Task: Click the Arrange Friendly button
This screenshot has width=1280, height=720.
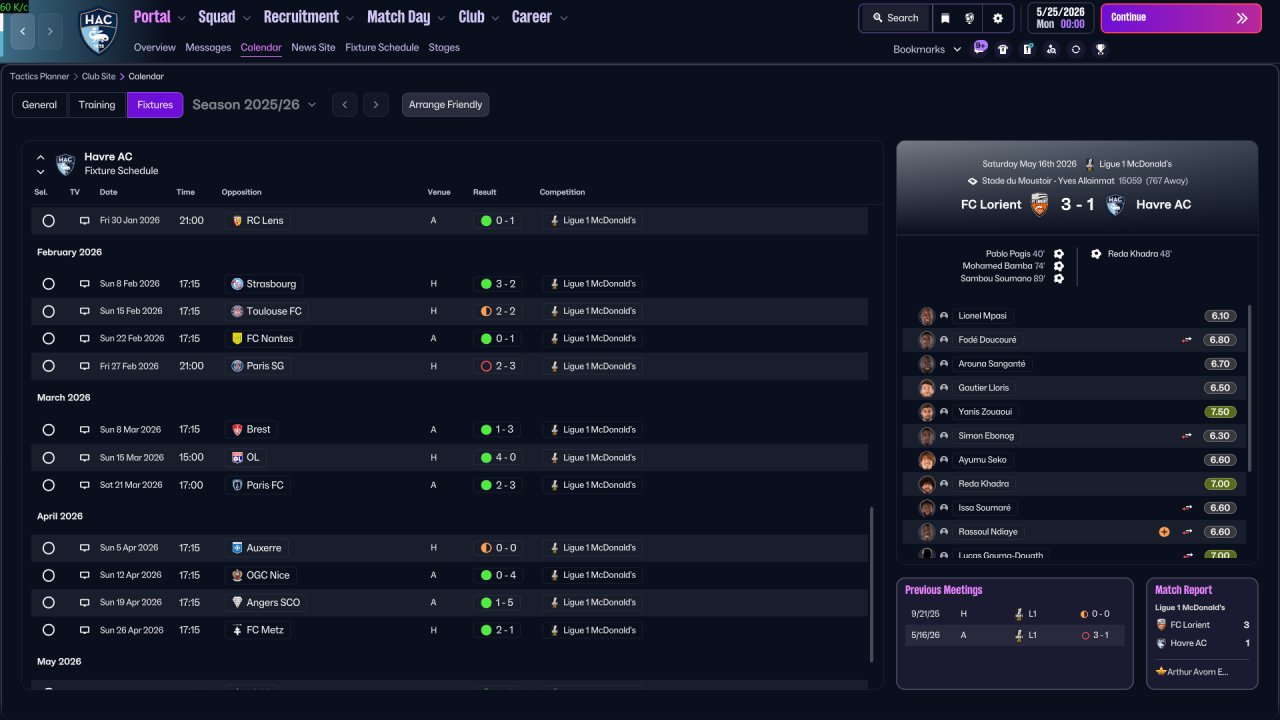Action: (446, 105)
